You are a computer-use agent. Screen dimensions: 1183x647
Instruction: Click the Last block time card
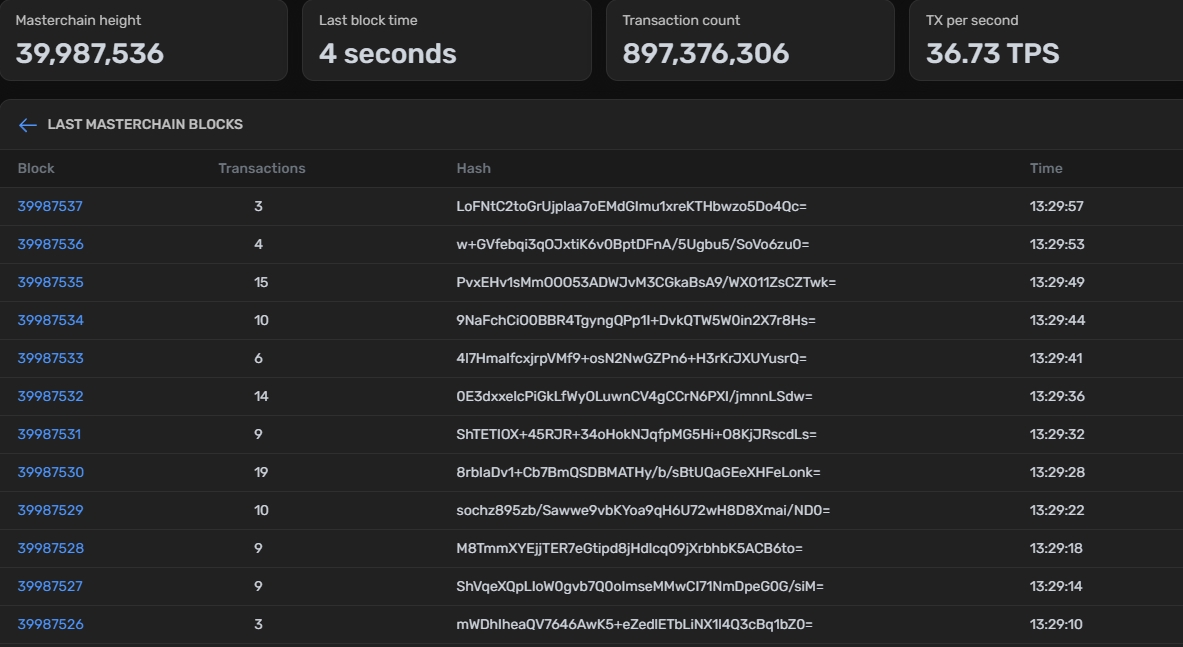(446, 40)
